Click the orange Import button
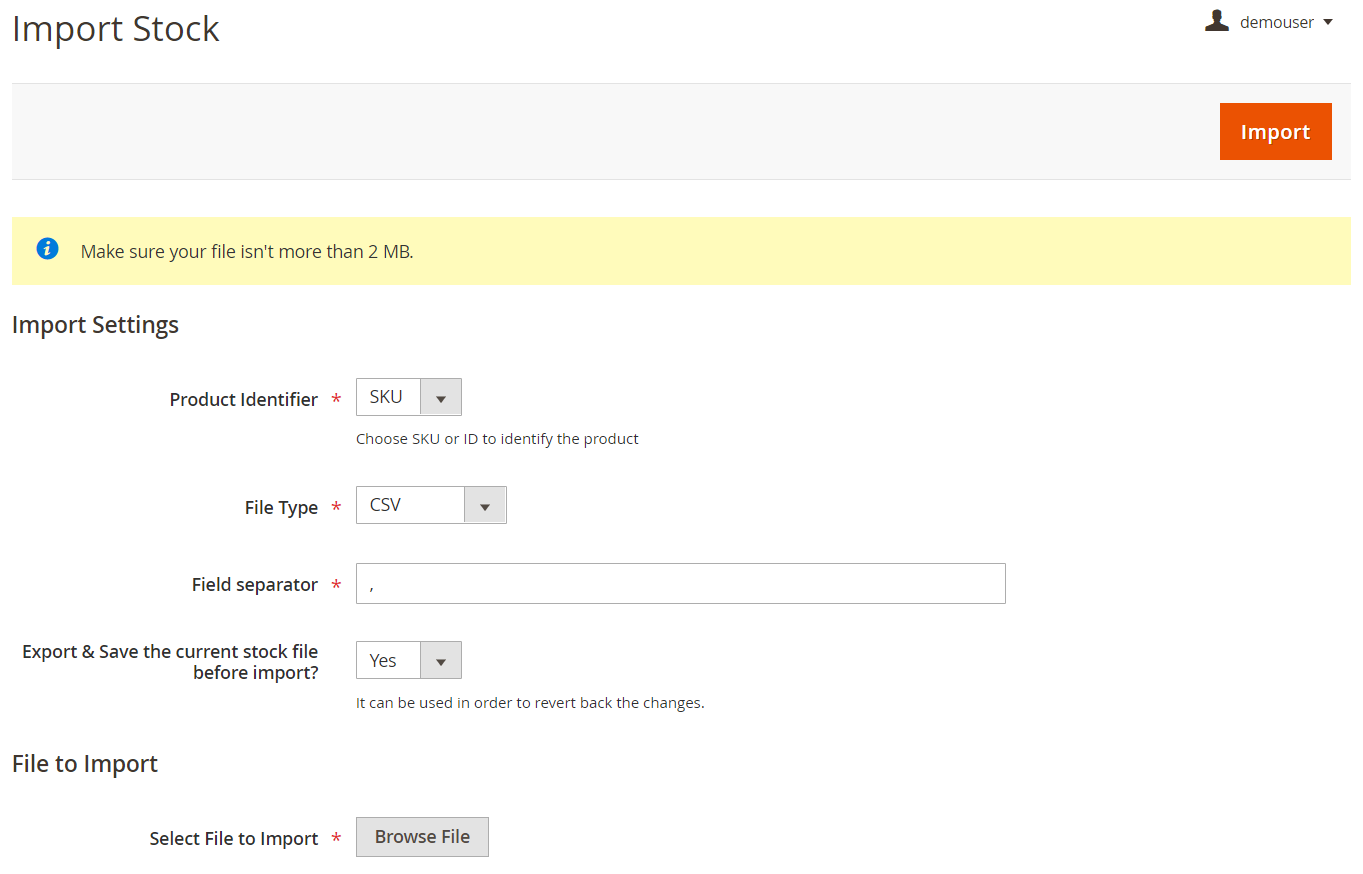The image size is (1363, 874). 1275,131
